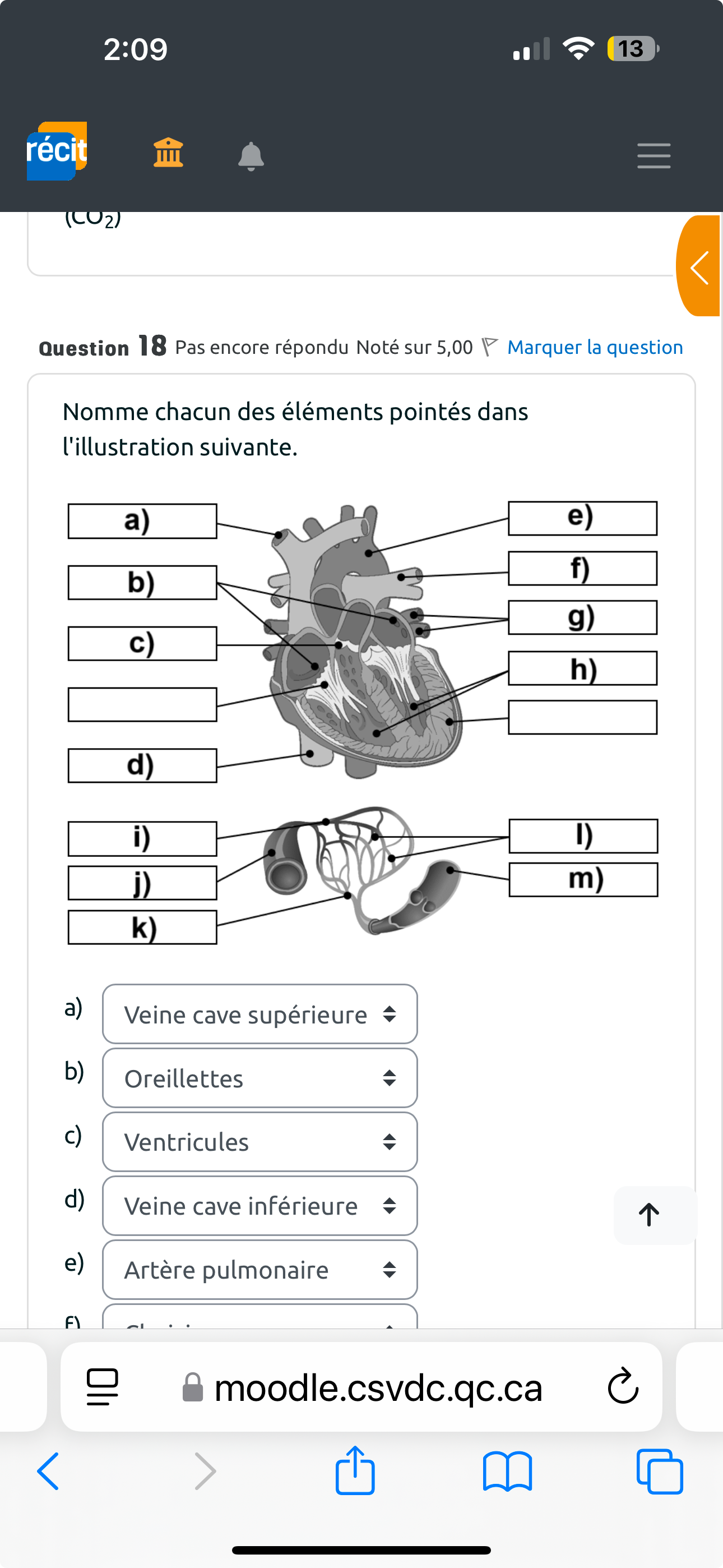Open Safari bookmarks book icon
The image size is (723, 1568).
tap(507, 1472)
